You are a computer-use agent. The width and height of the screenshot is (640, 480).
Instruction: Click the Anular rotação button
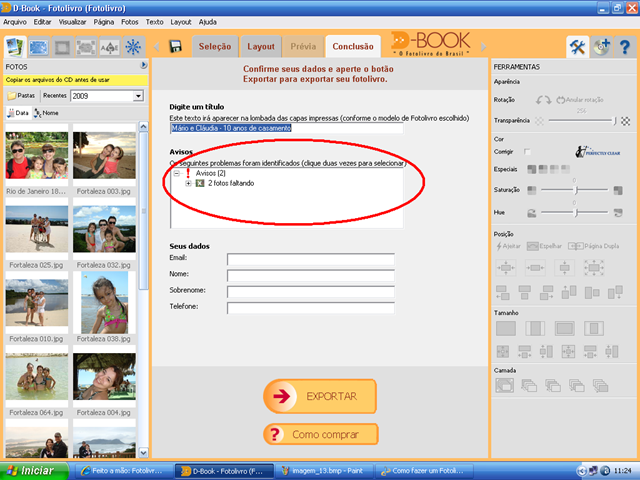pos(580,100)
